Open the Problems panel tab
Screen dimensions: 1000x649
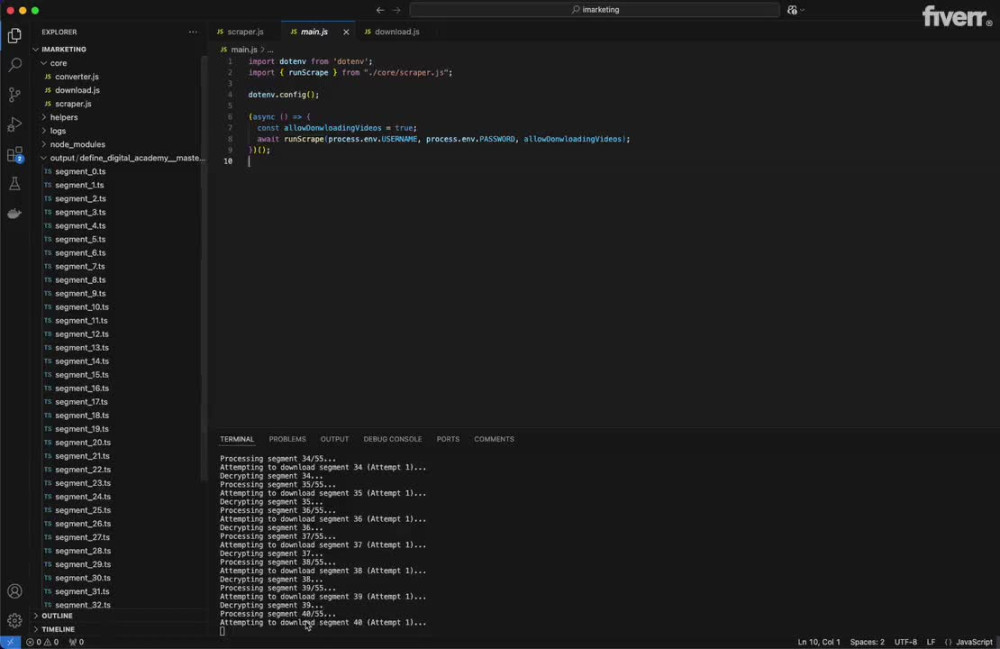[x=287, y=439]
